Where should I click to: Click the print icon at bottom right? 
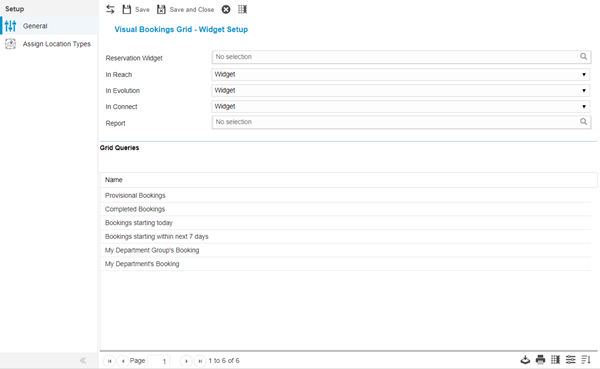pyautogui.click(x=540, y=360)
